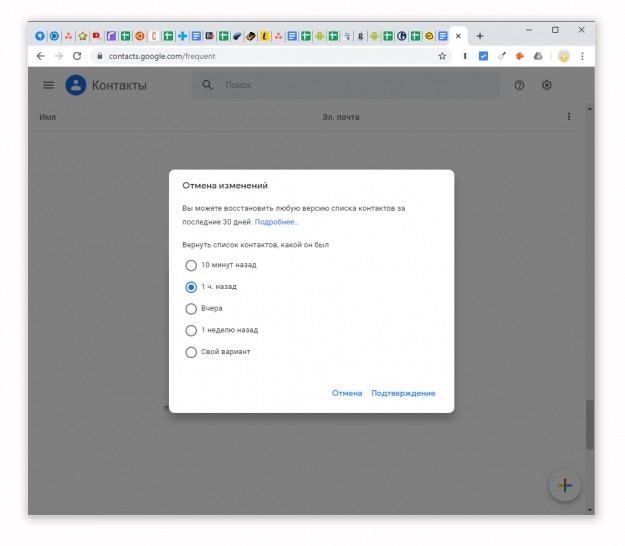Open the Chrome three-dot browser menu

coord(582,56)
